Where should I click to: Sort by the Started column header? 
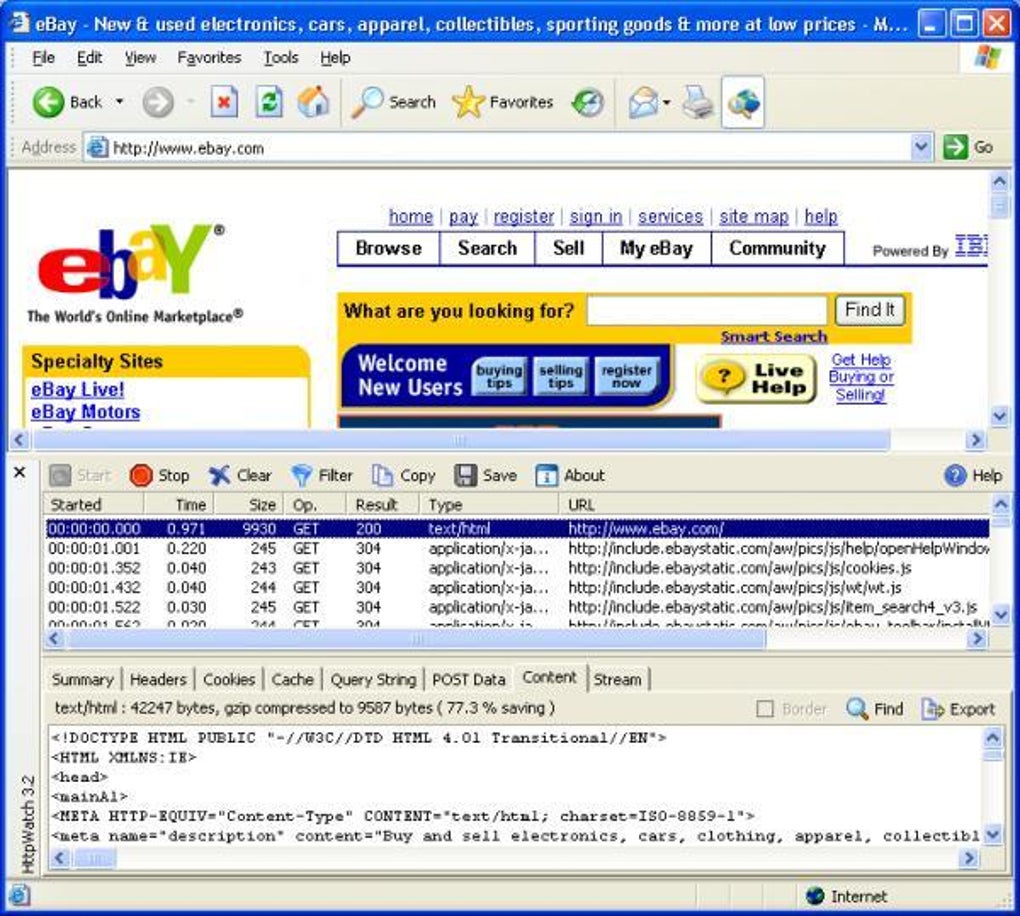point(94,505)
